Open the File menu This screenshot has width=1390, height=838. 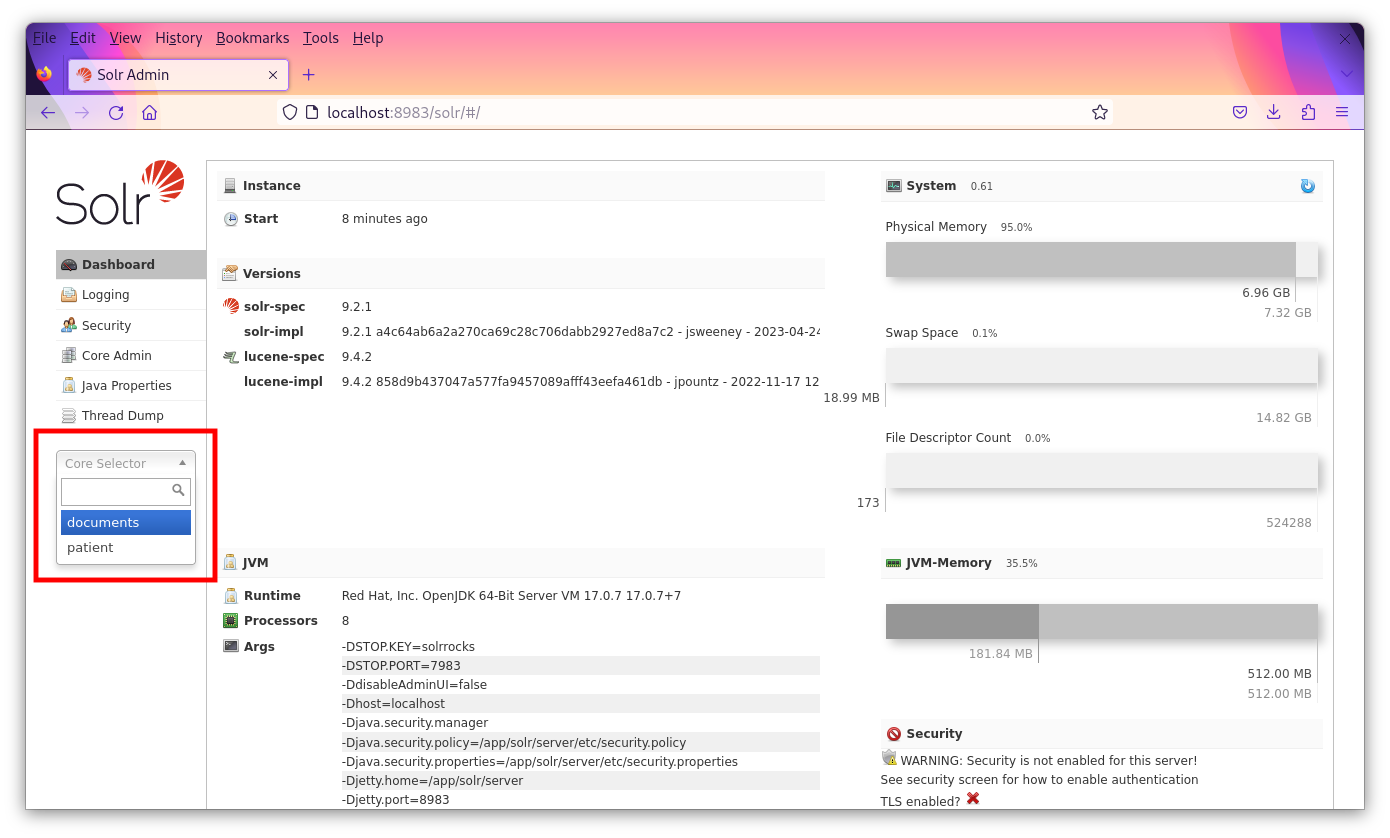[44, 38]
